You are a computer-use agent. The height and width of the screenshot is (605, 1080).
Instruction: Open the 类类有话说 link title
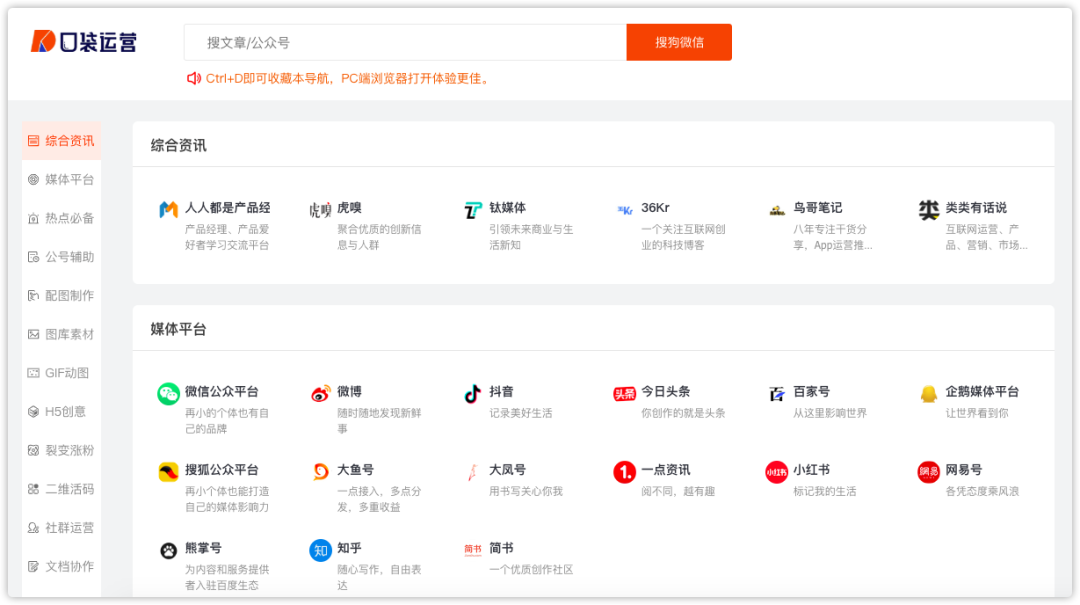pos(976,207)
